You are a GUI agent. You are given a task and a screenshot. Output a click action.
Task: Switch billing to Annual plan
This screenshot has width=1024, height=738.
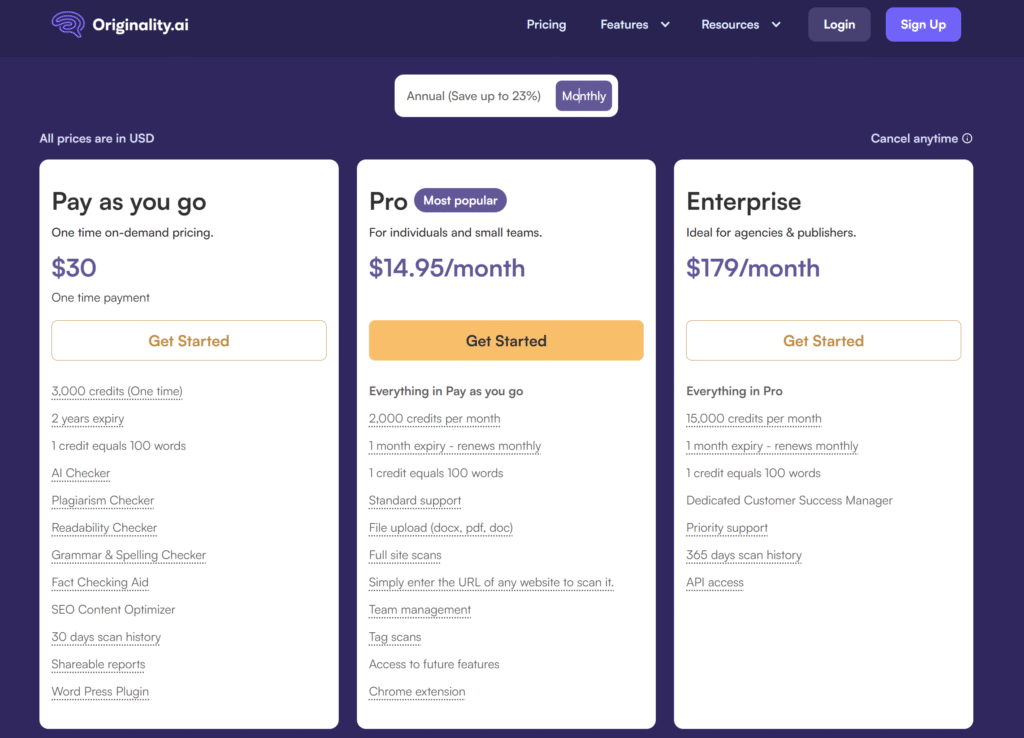(x=473, y=96)
